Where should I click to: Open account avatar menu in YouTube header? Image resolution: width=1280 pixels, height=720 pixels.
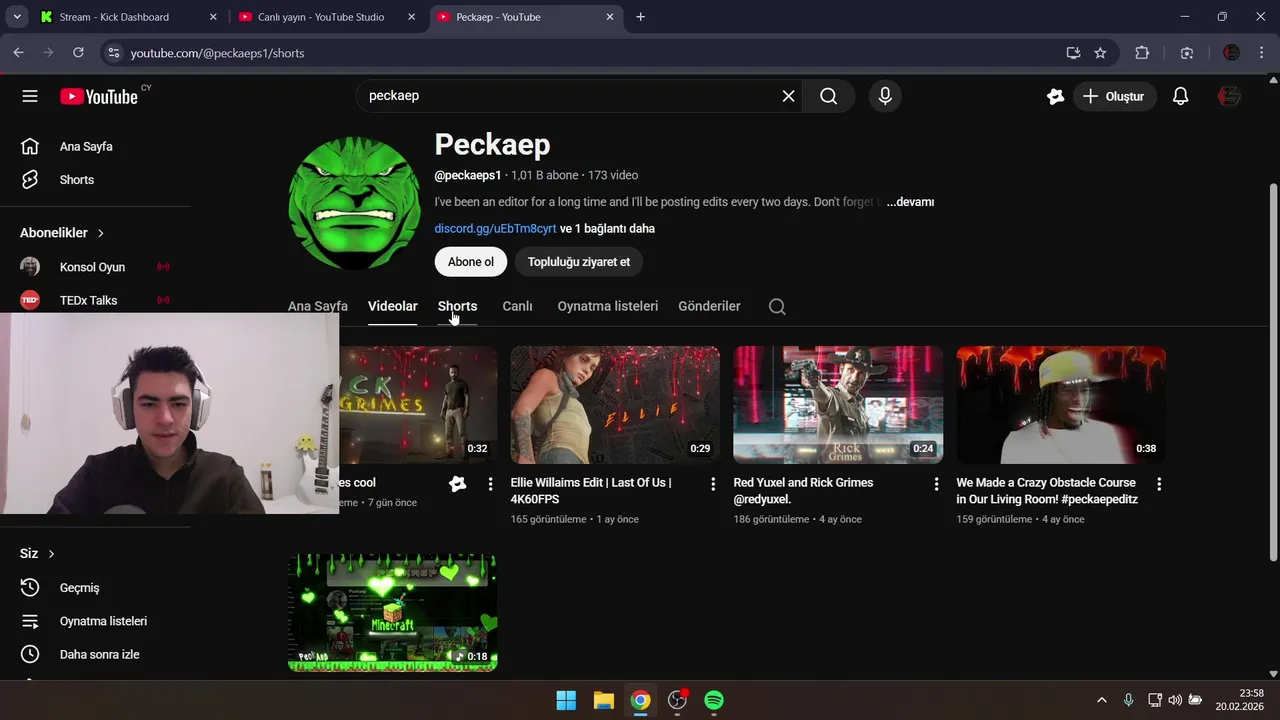[x=1230, y=96]
